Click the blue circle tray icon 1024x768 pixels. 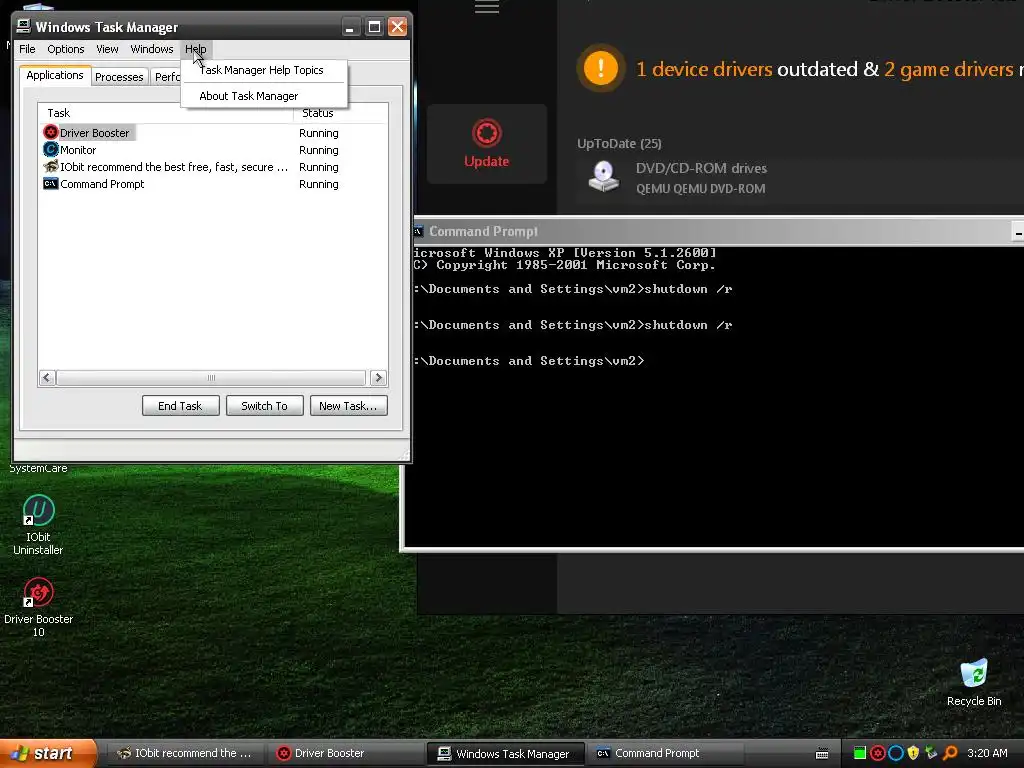point(895,753)
